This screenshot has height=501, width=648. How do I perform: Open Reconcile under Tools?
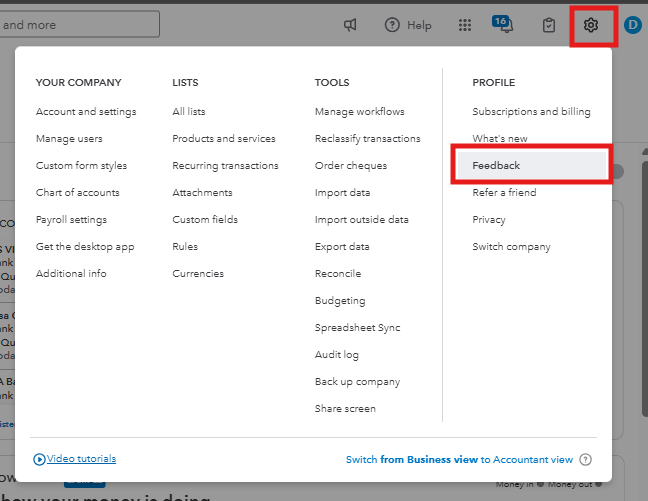(x=338, y=274)
